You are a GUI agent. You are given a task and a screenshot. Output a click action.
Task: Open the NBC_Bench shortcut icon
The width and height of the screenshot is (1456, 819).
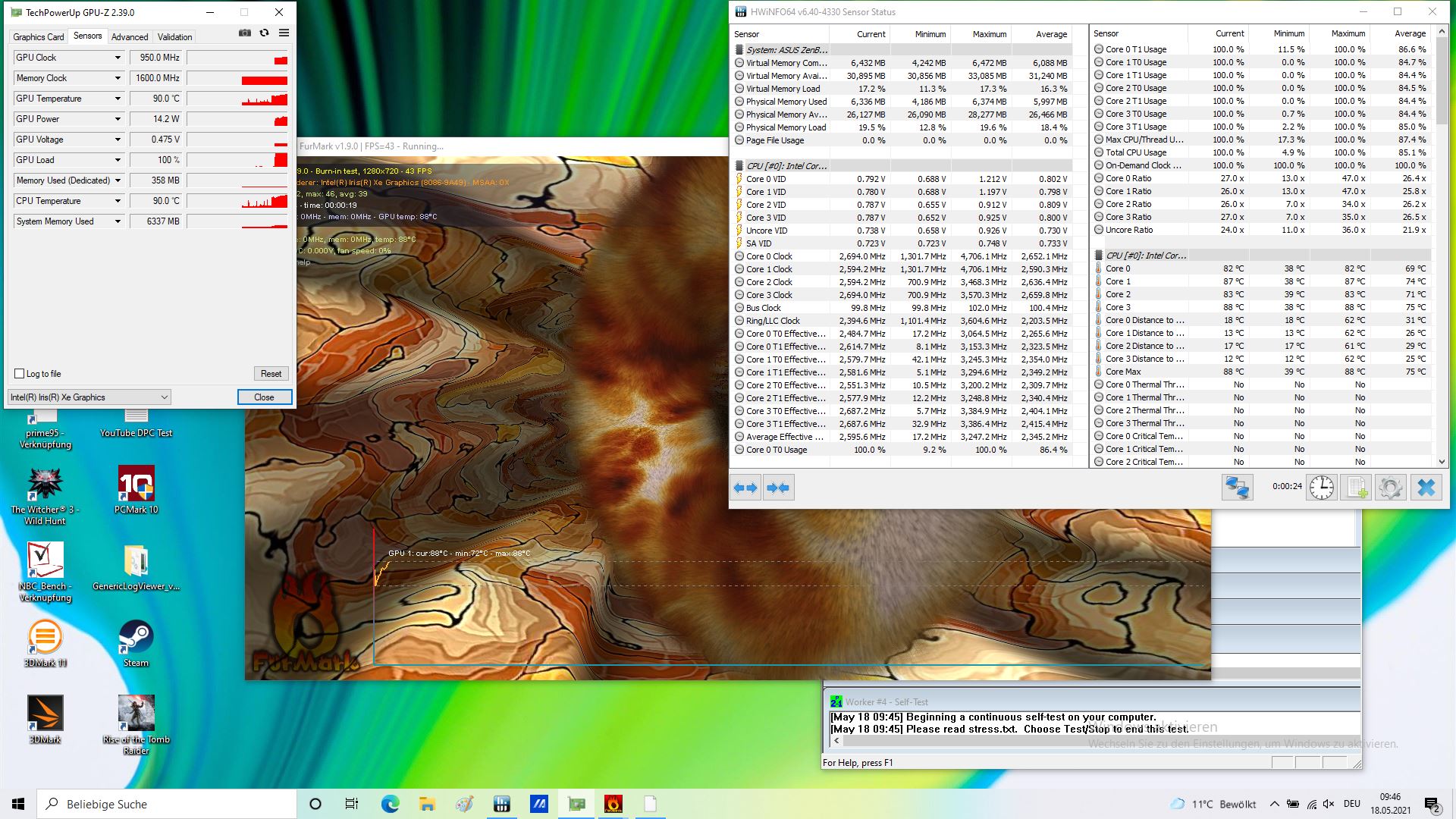(x=45, y=573)
